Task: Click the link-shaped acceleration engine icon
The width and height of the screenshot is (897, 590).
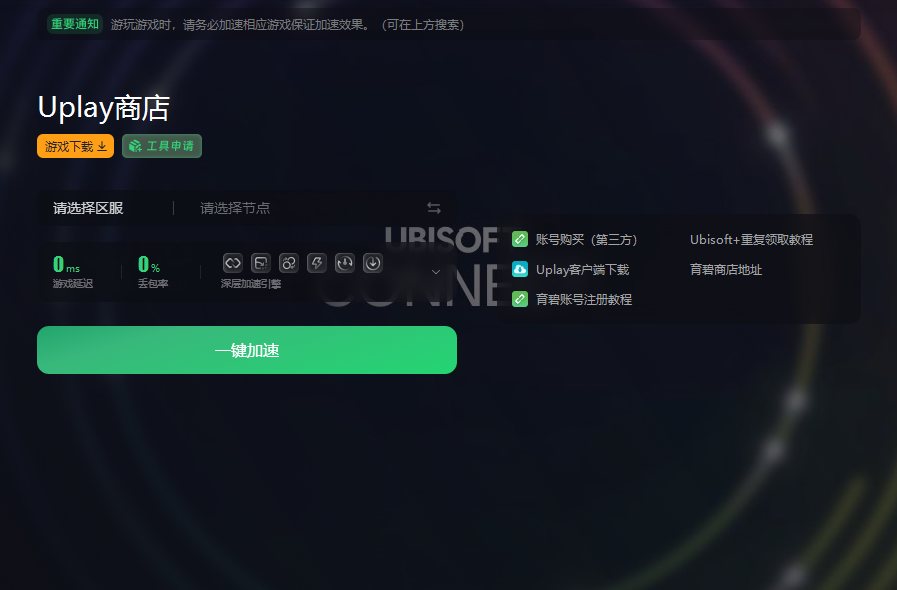Action: 233,263
